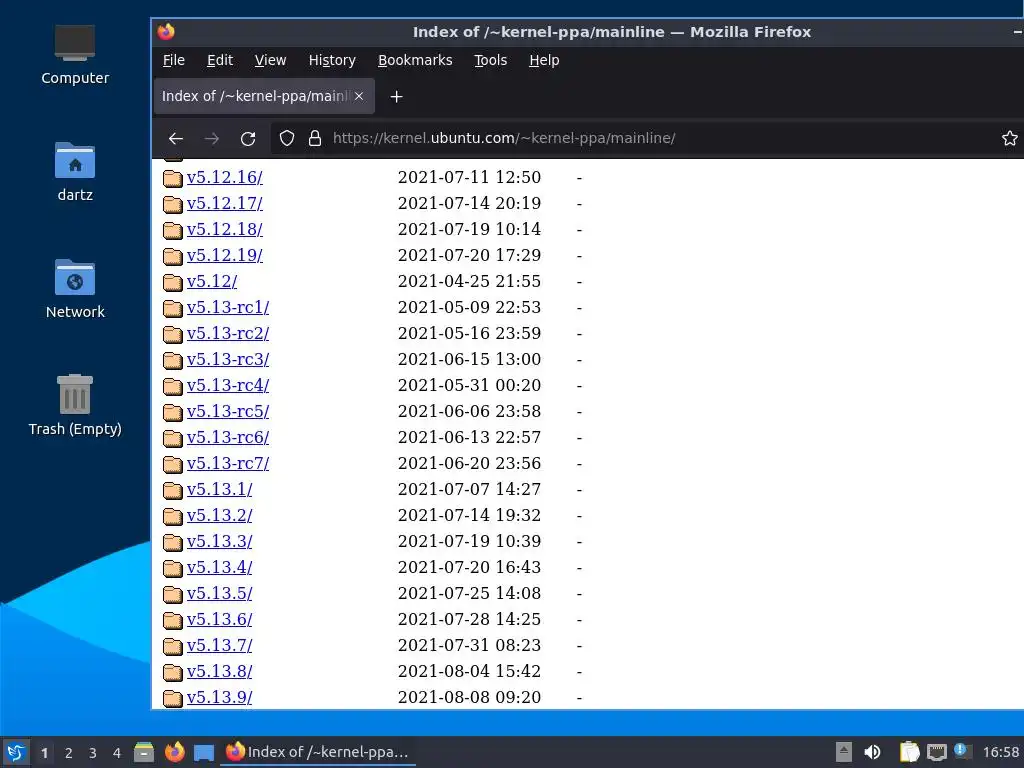Open the v5.13-rc2/ directory link
Screen dimensions: 1024x768
228,333
